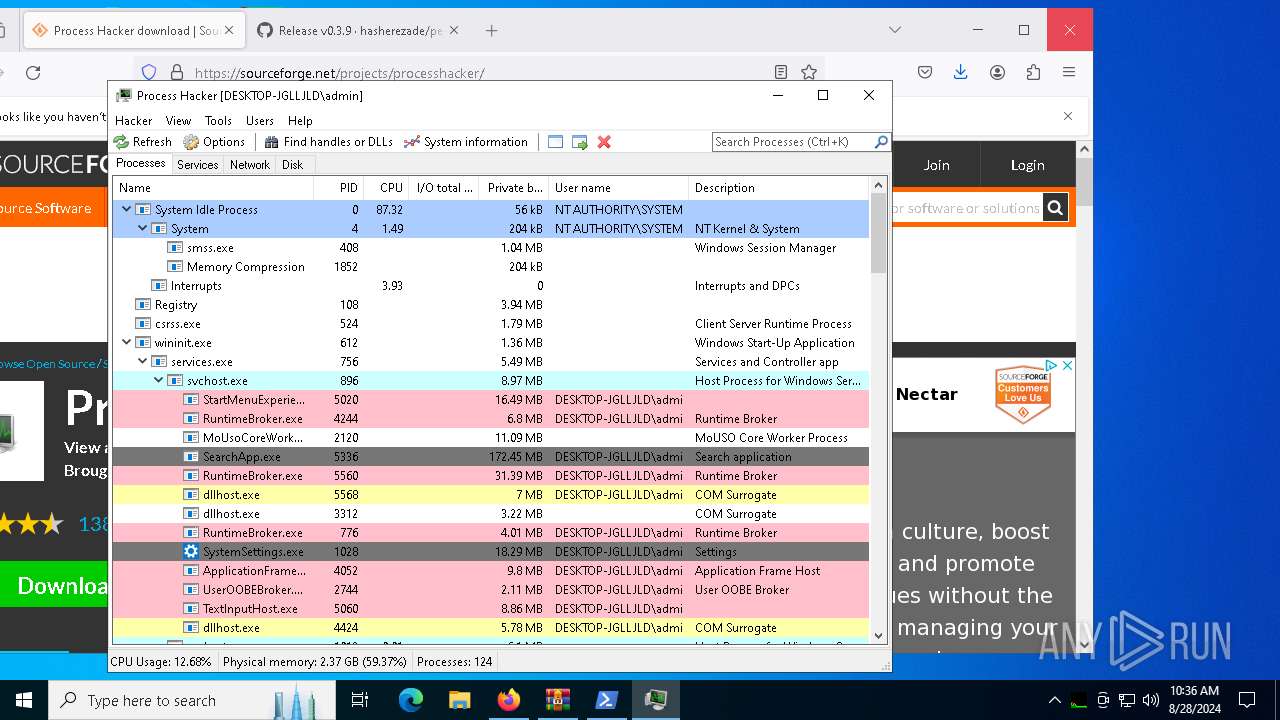
Task: Click the SourceForge search magnifier button
Action: click(1055, 208)
